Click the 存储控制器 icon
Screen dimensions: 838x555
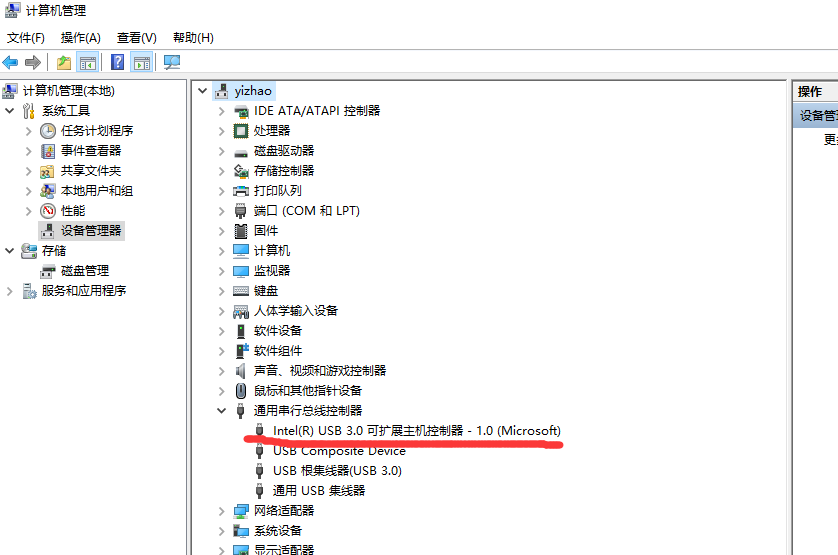click(241, 171)
